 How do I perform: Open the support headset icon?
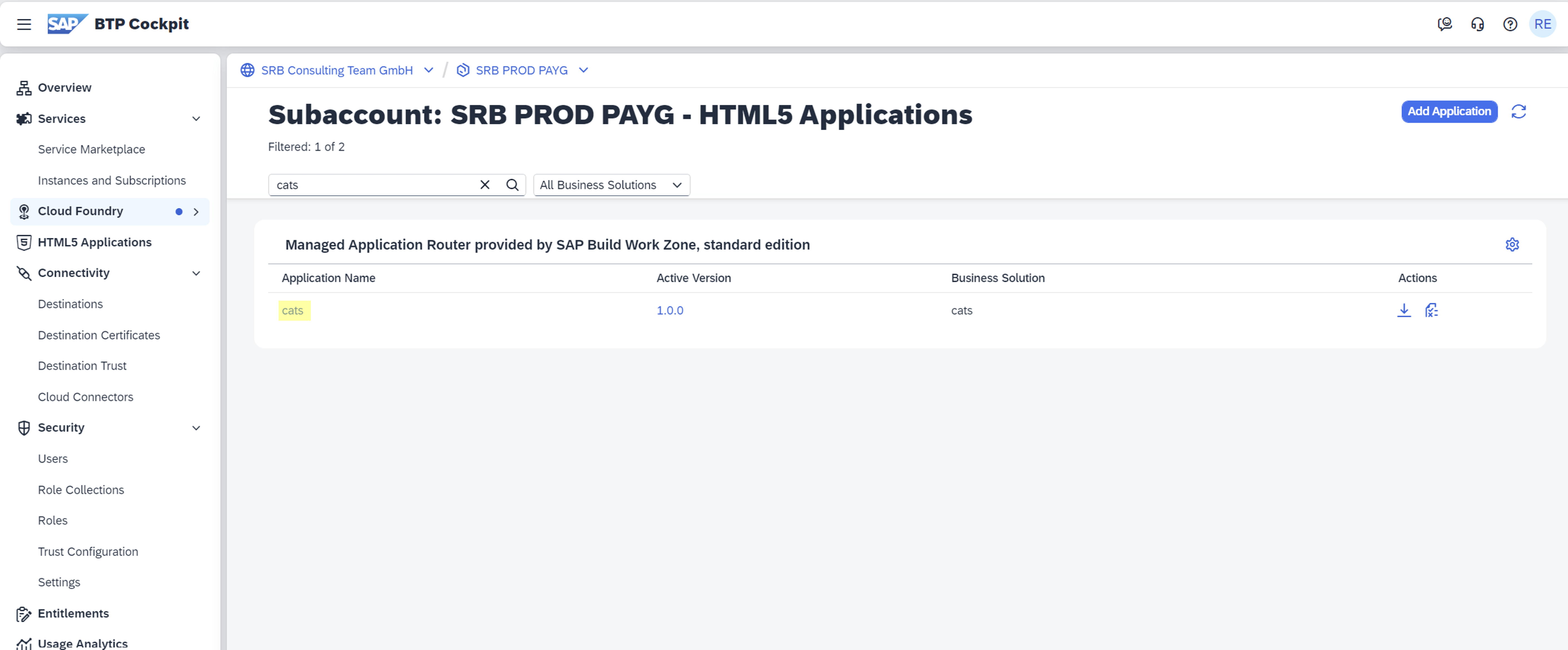coord(1477,24)
